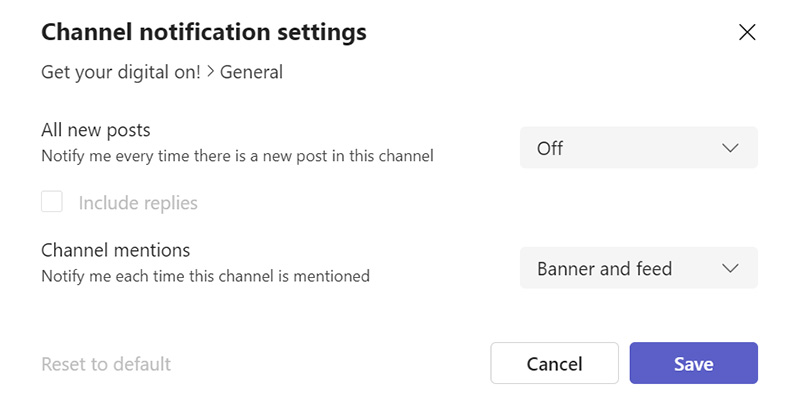Click the Channel notification settings title
The width and height of the screenshot is (800, 400).
pyautogui.click(x=203, y=32)
